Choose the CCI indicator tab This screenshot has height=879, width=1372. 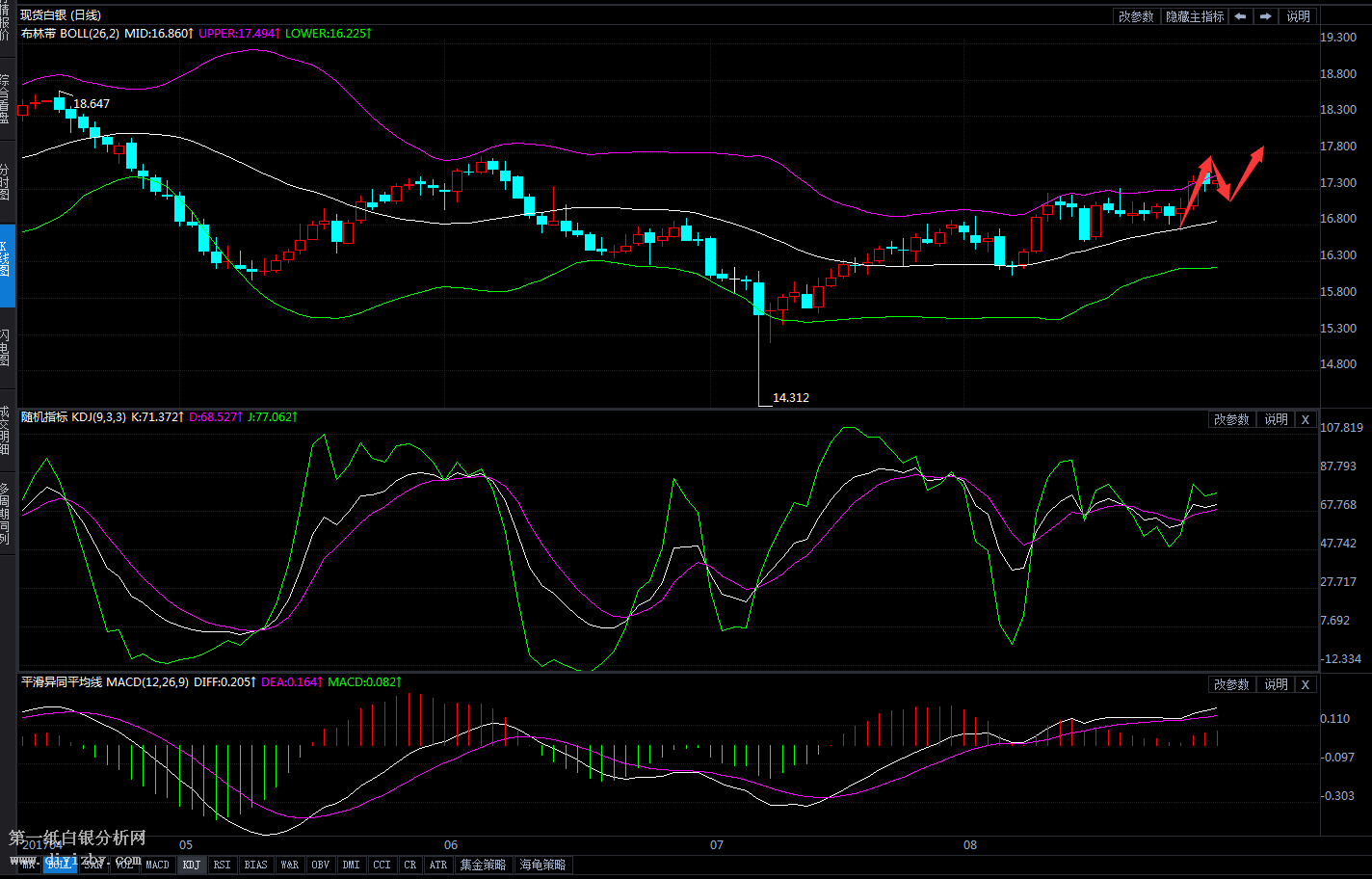pyautogui.click(x=382, y=865)
